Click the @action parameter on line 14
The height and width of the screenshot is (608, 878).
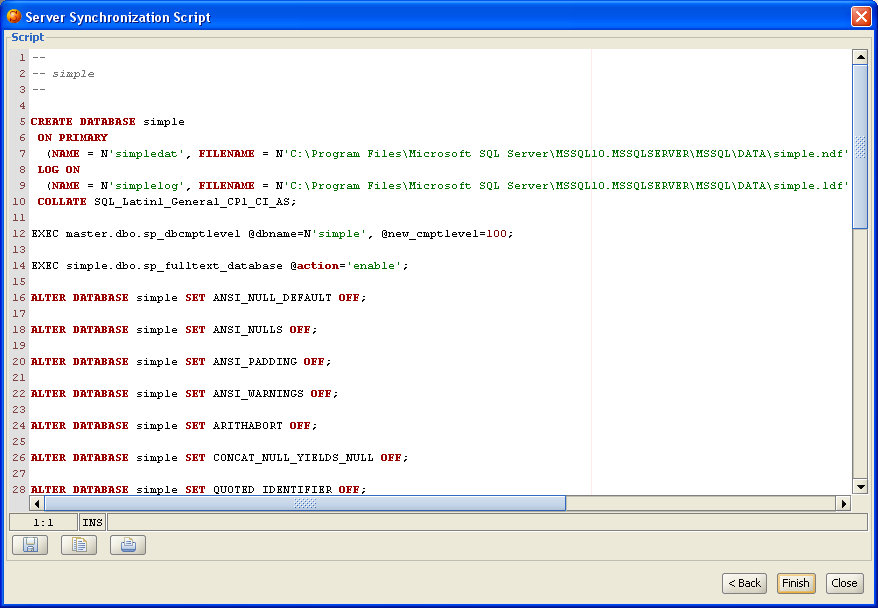tap(314, 265)
